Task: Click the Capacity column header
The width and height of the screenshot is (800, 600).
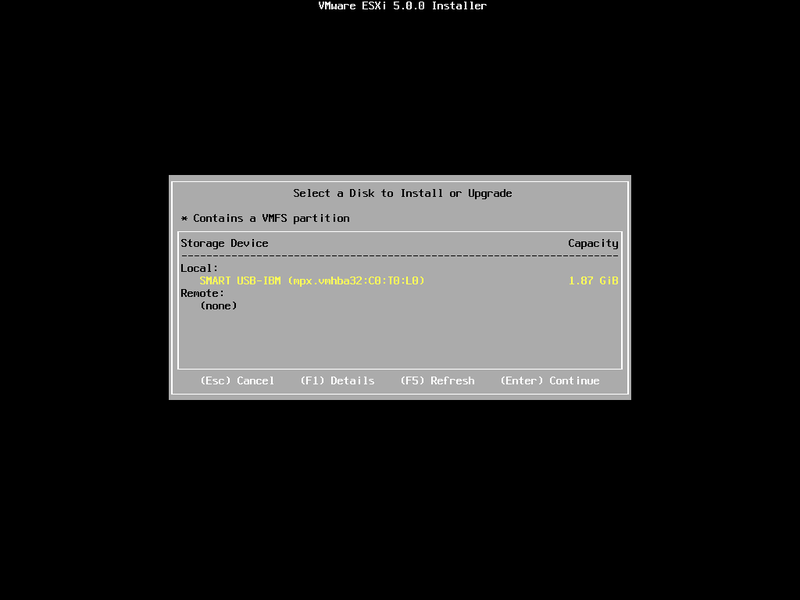Action: click(593, 243)
